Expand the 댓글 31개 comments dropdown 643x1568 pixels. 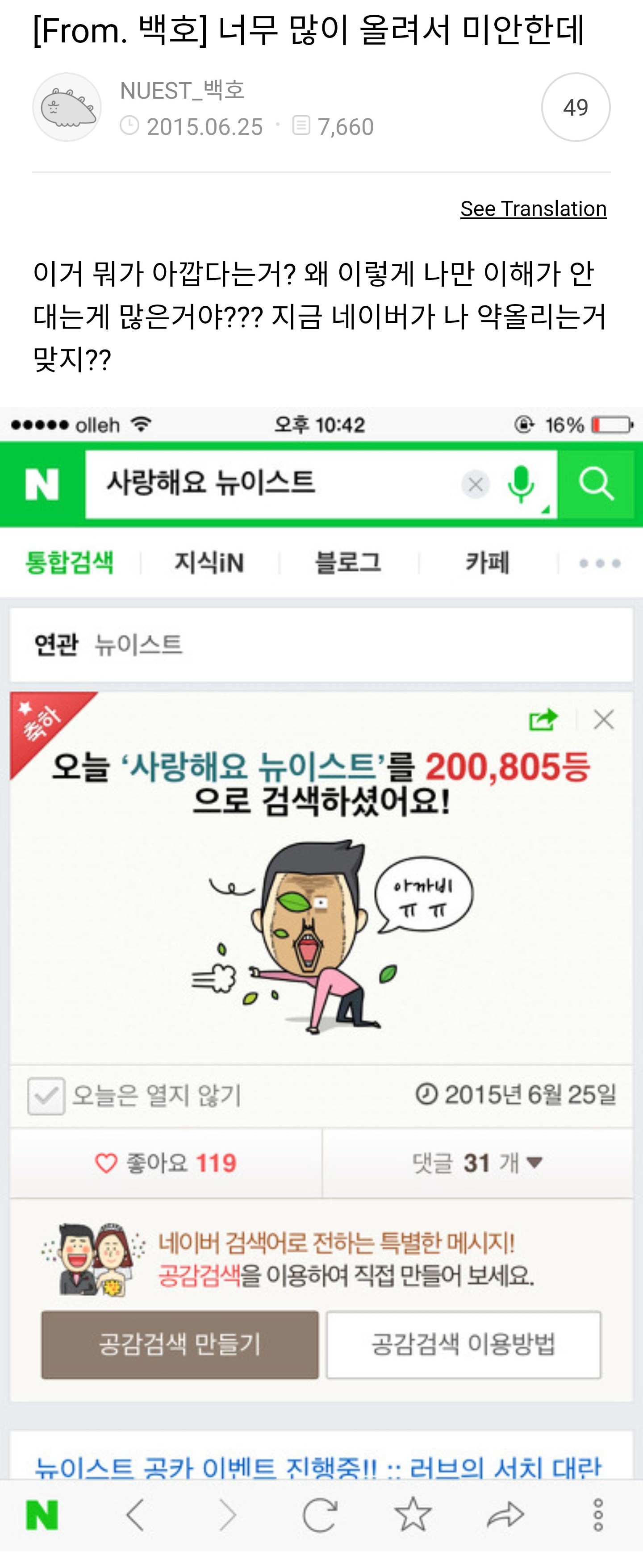477,1163
